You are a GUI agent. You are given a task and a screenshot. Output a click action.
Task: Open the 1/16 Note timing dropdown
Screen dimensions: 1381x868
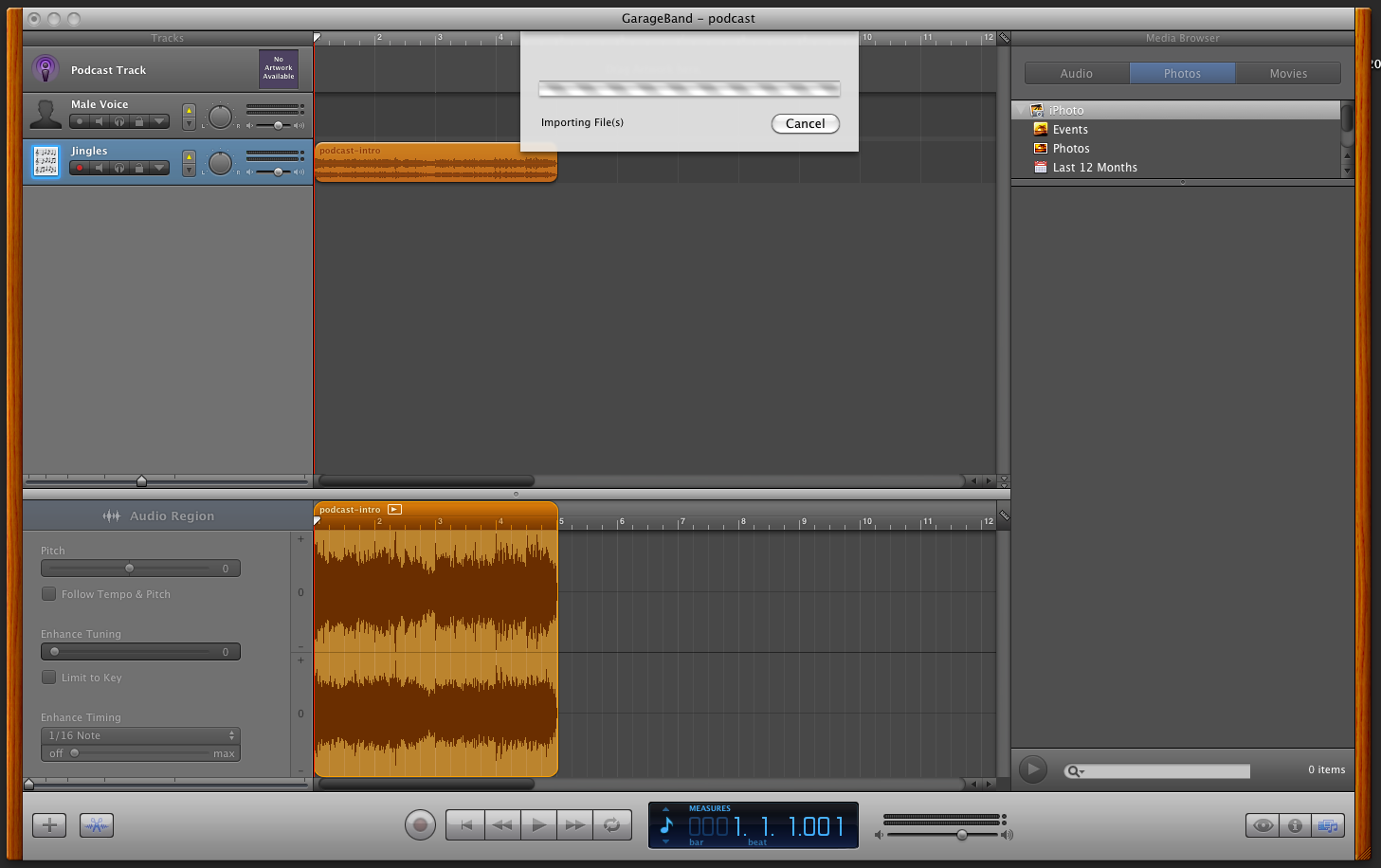click(140, 735)
